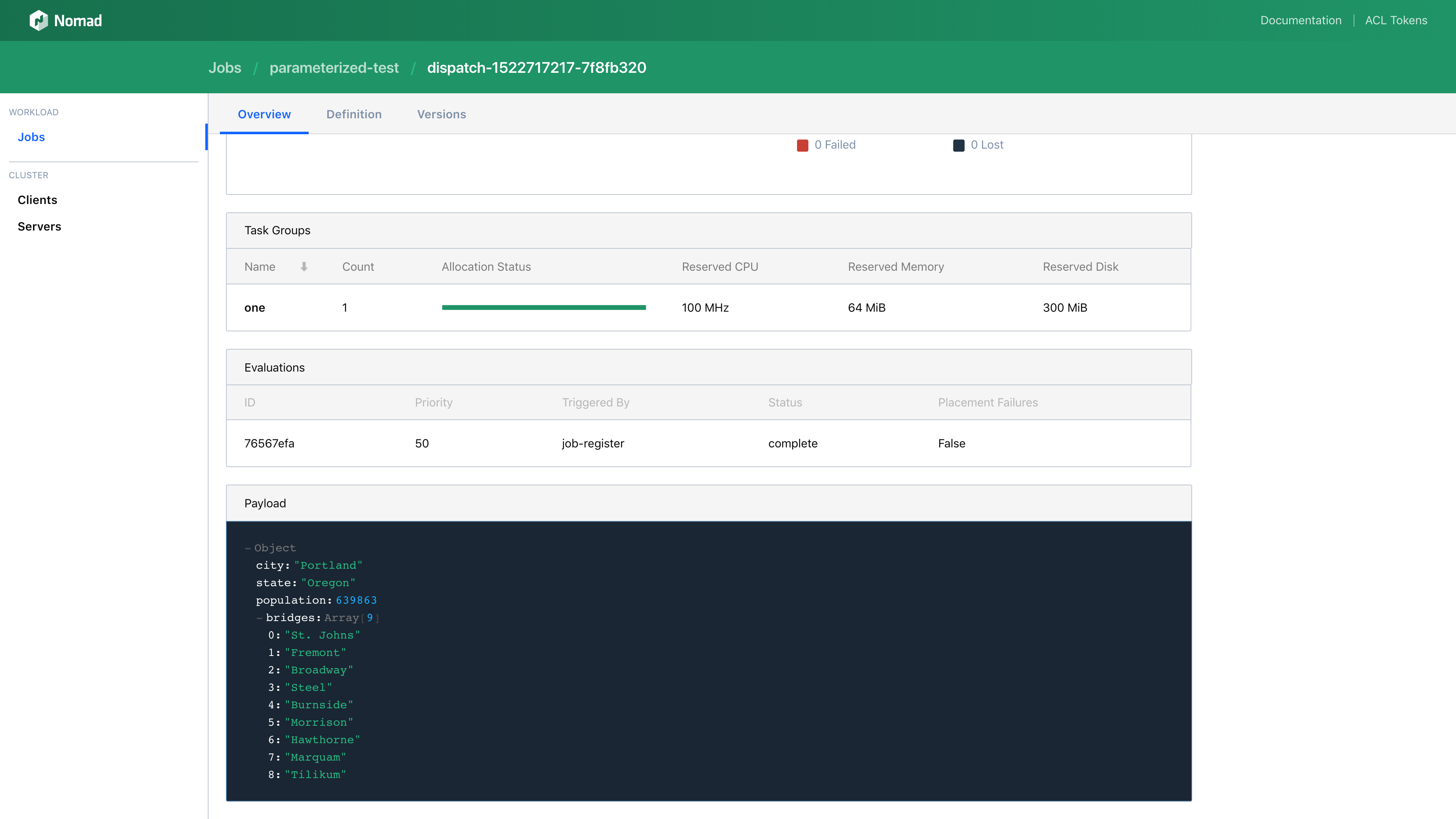The width and height of the screenshot is (1456, 819).
Task: Switch to the Definition tab
Action: [x=354, y=114]
